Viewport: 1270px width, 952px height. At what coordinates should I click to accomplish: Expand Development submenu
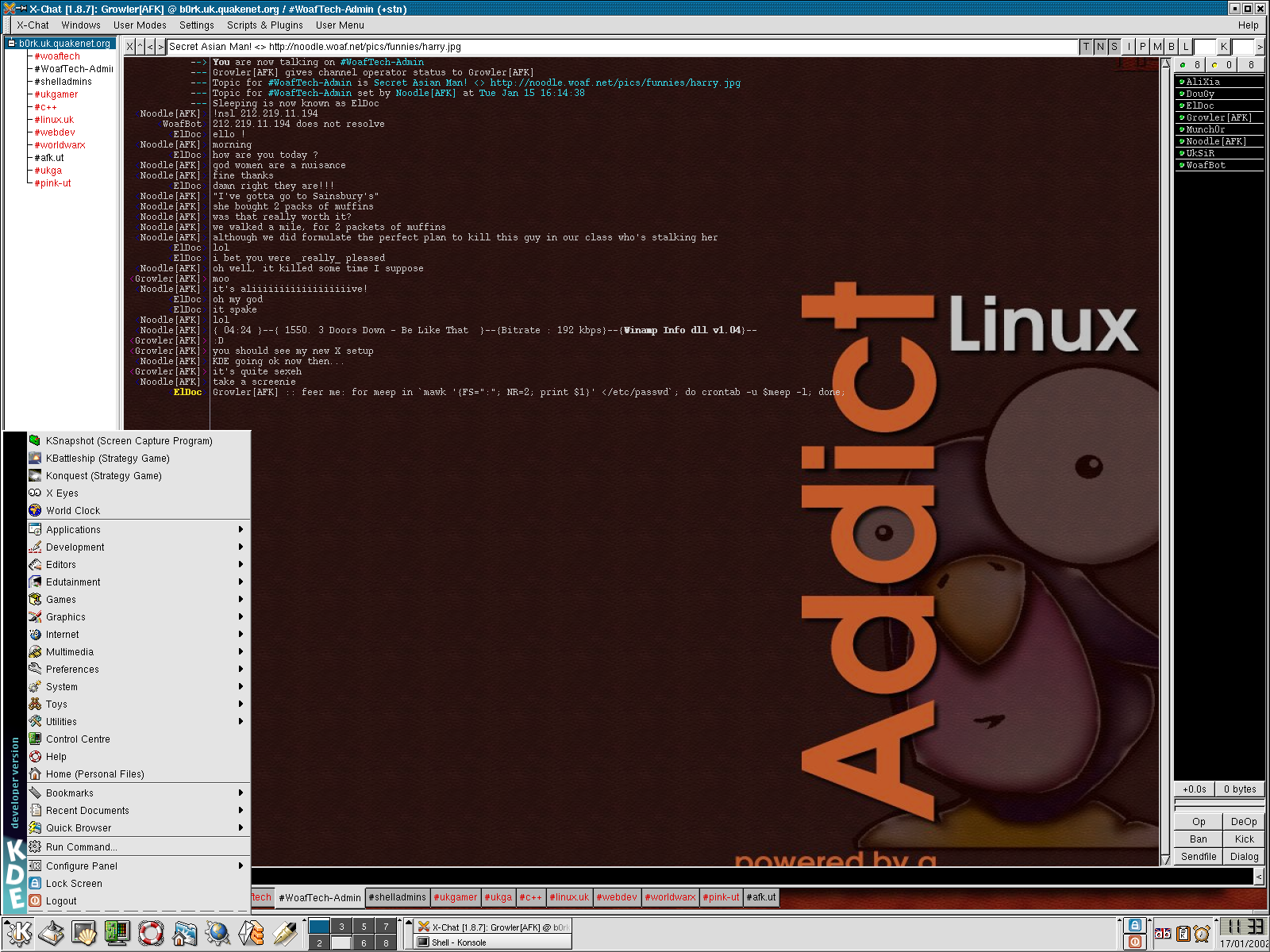tap(138, 547)
